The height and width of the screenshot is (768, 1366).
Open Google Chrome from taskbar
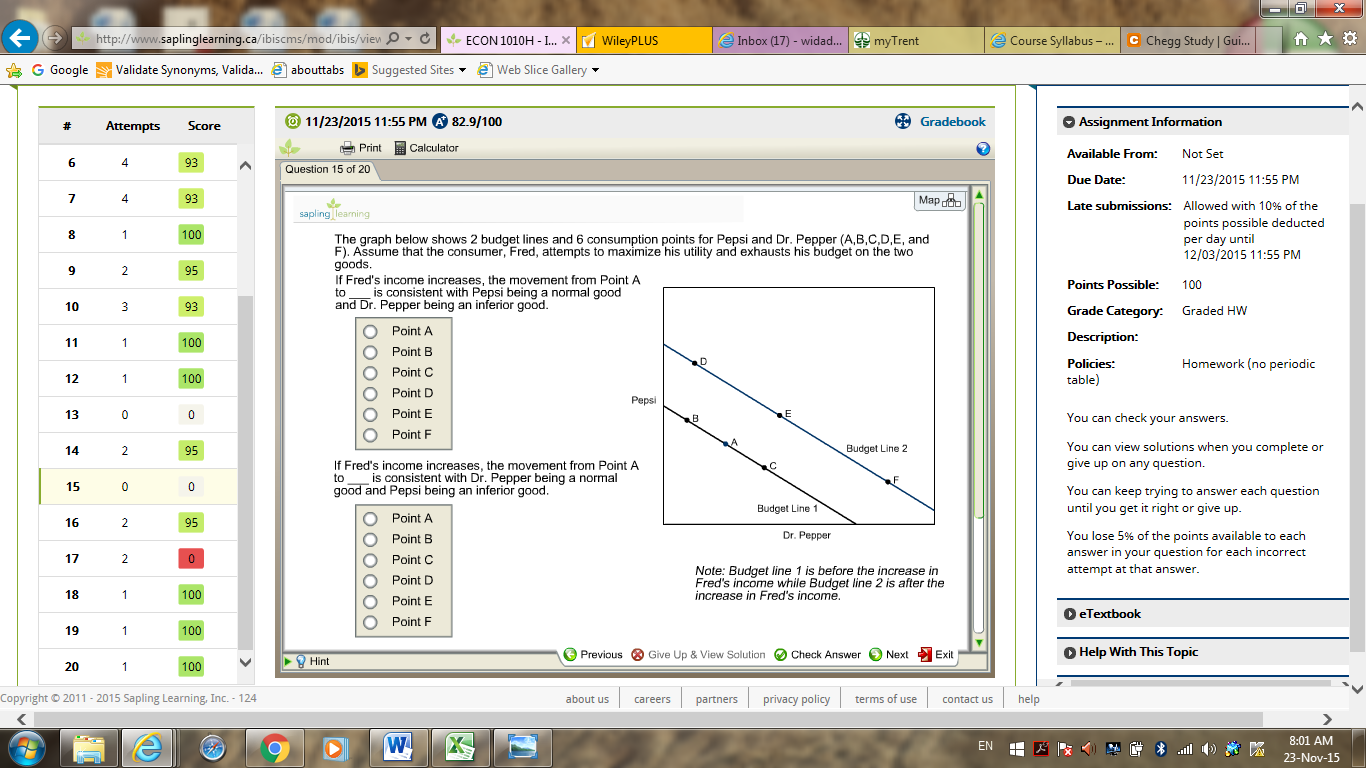(x=275, y=747)
